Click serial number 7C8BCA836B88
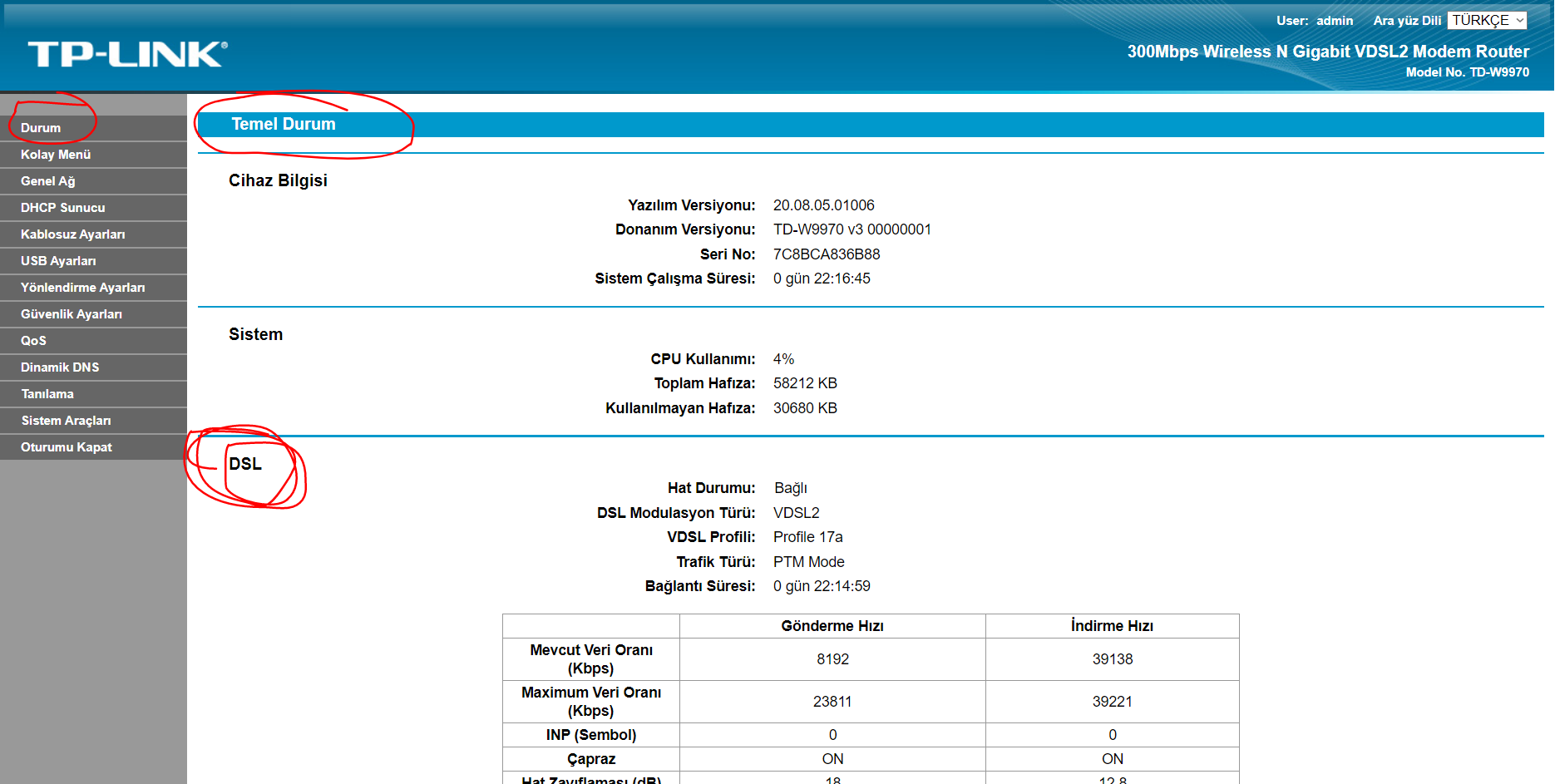 827,254
